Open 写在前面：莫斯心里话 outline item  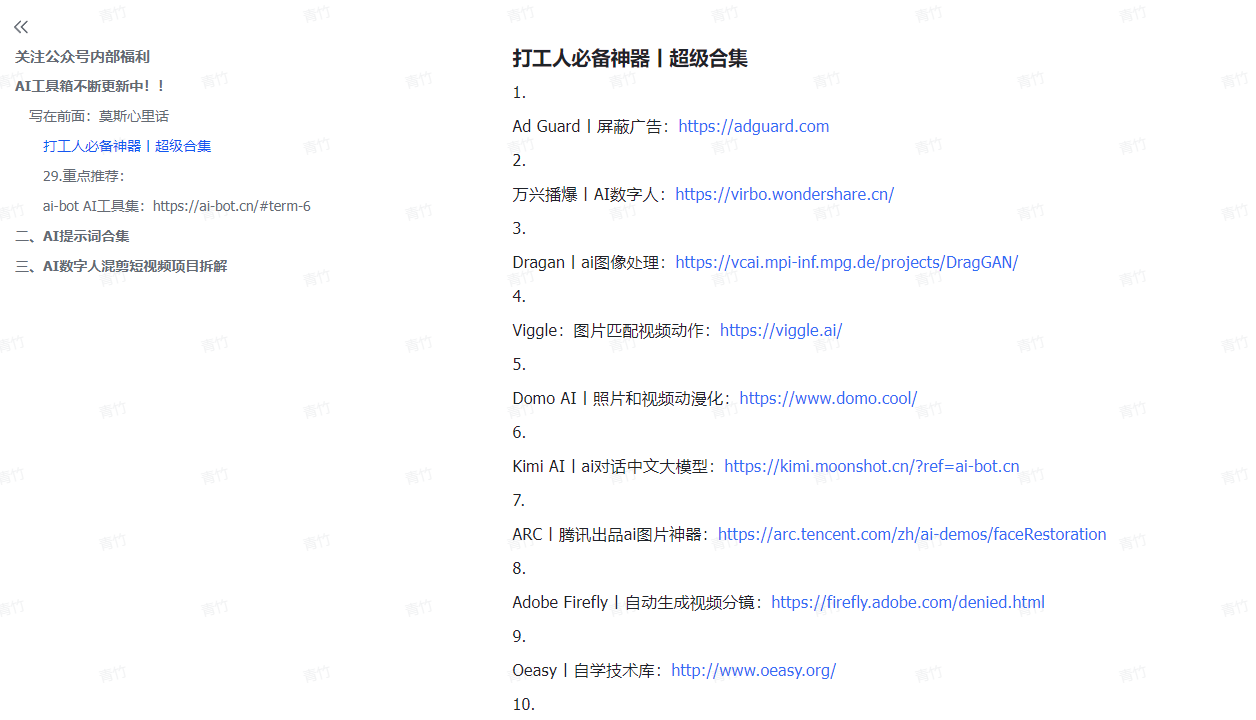coord(99,116)
